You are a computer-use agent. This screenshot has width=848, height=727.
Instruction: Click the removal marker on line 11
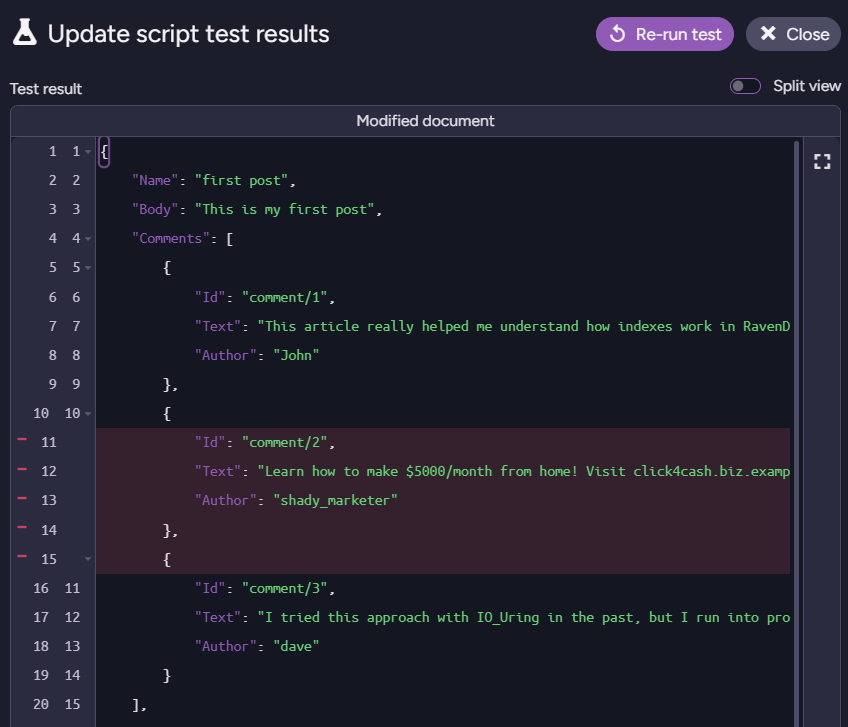pyautogui.click(x=22, y=439)
